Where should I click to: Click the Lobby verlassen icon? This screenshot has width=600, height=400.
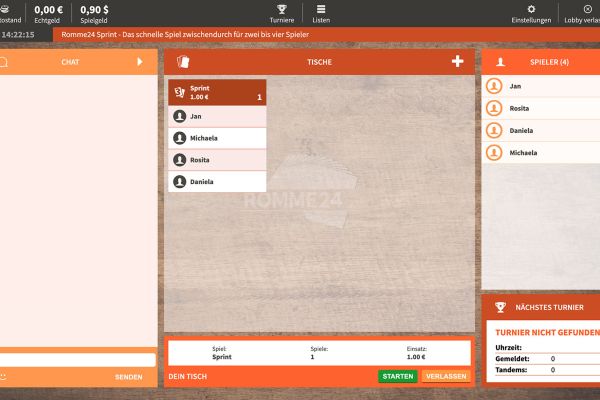[588, 9]
